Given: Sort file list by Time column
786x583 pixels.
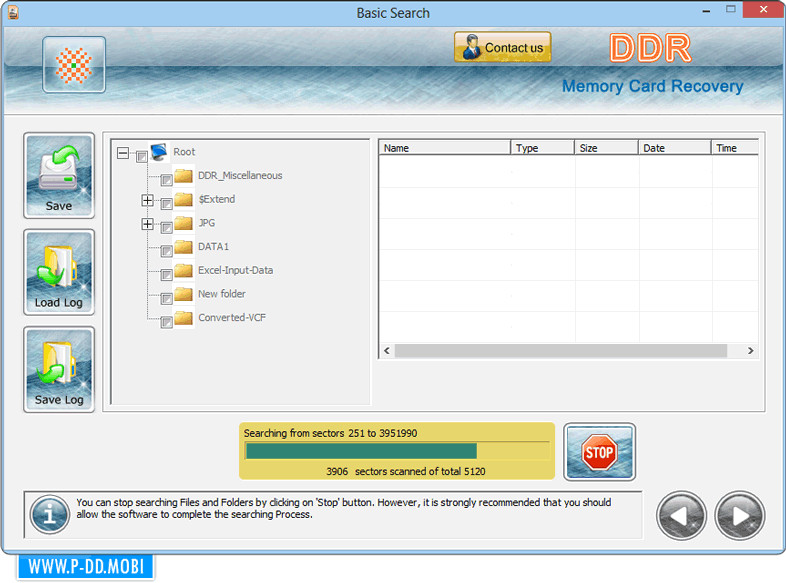Looking at the screenshot, I should (735, 148).
